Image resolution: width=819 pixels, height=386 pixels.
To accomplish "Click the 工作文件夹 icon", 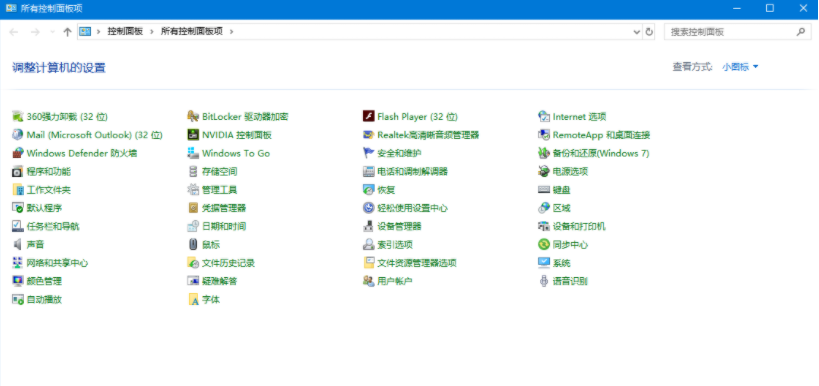I will pos(18,190).
